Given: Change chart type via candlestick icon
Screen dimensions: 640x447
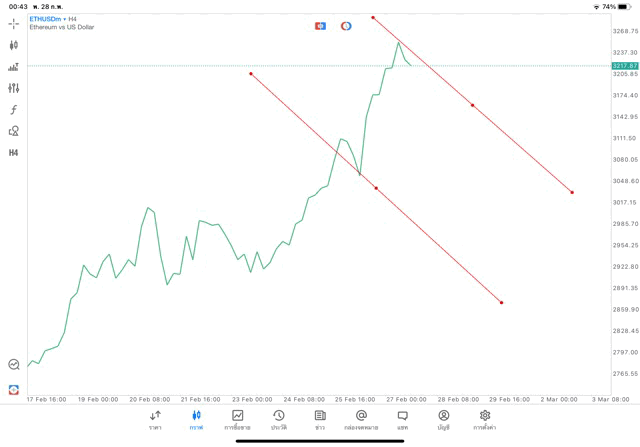Looking at the screenshot, I should (x=14, y=45).
